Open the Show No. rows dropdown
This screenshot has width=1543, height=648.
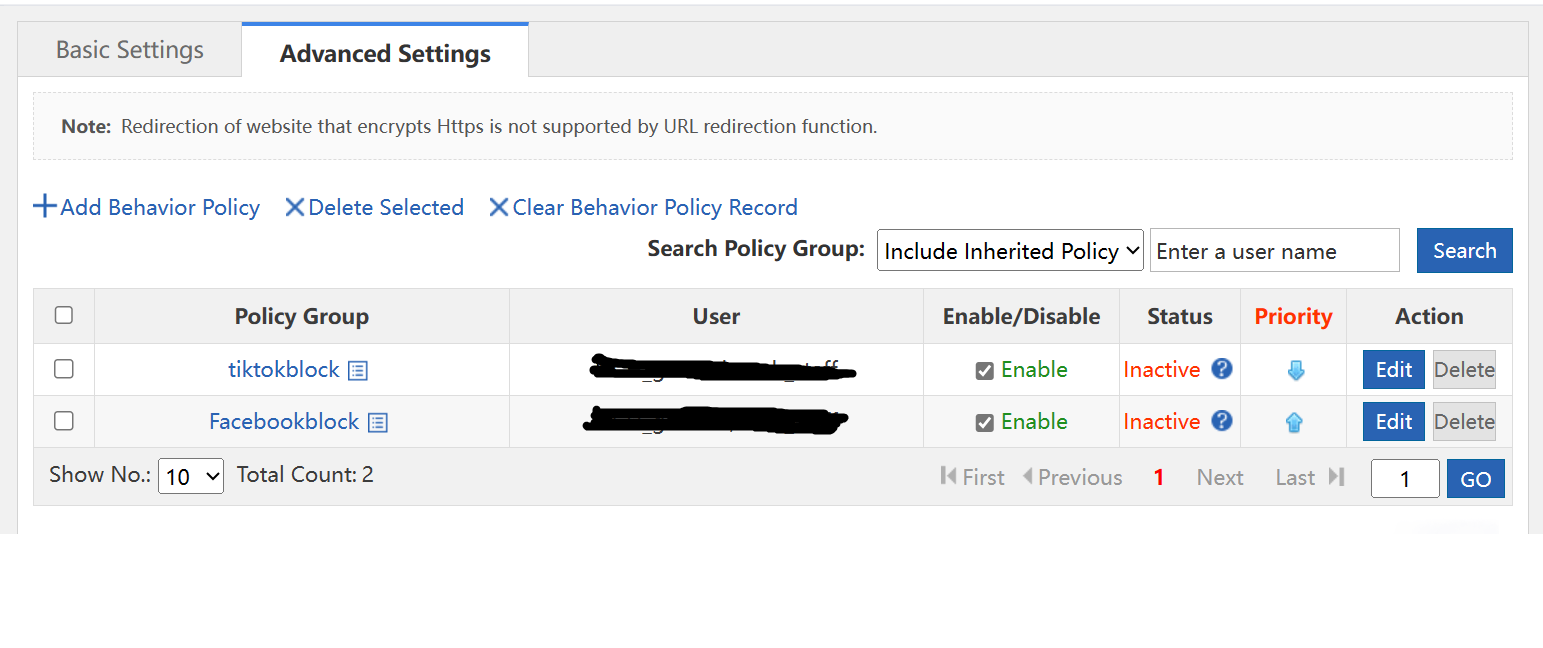point(191,477)
